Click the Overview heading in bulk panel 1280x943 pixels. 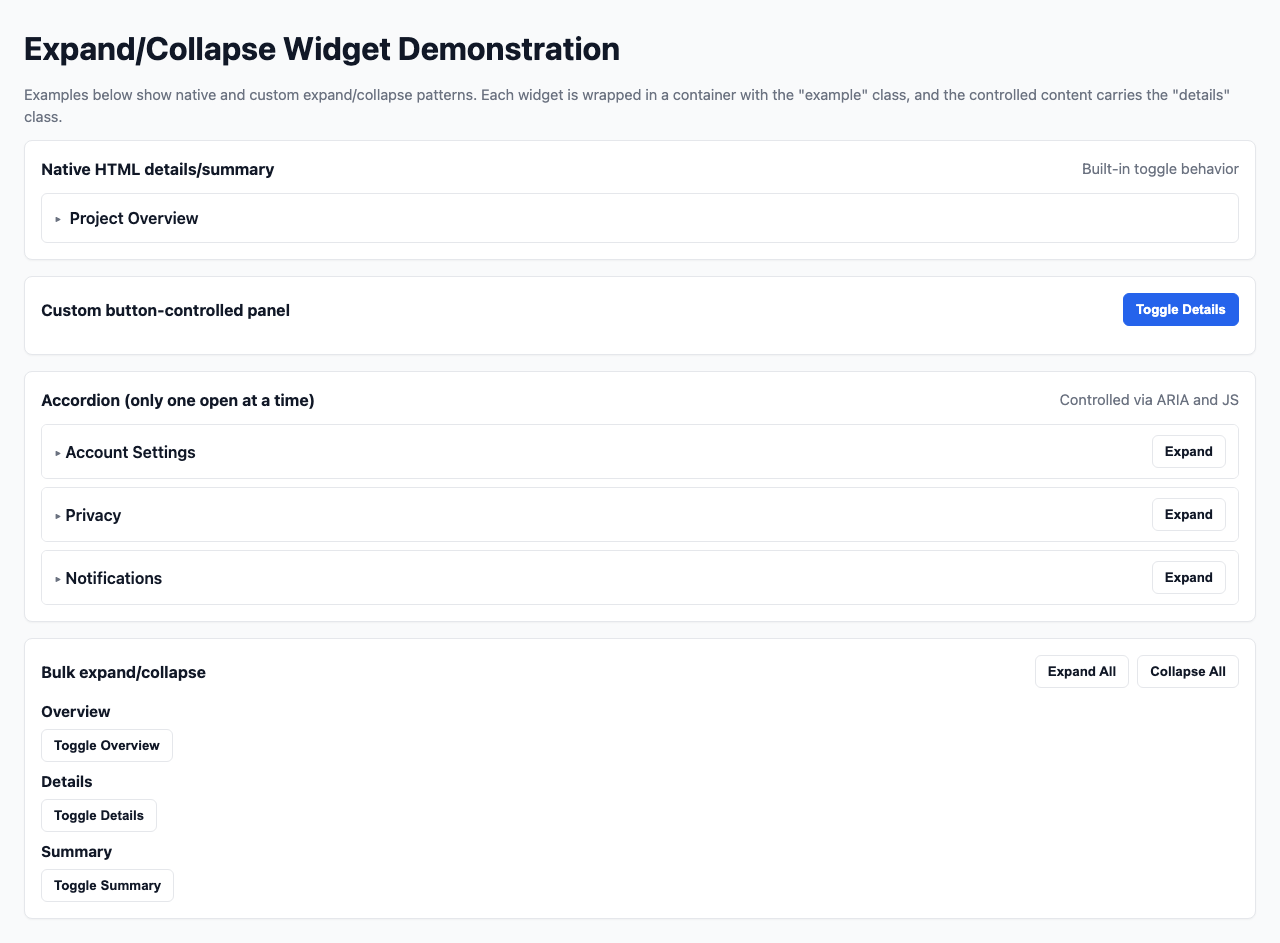tap(75, 711)
